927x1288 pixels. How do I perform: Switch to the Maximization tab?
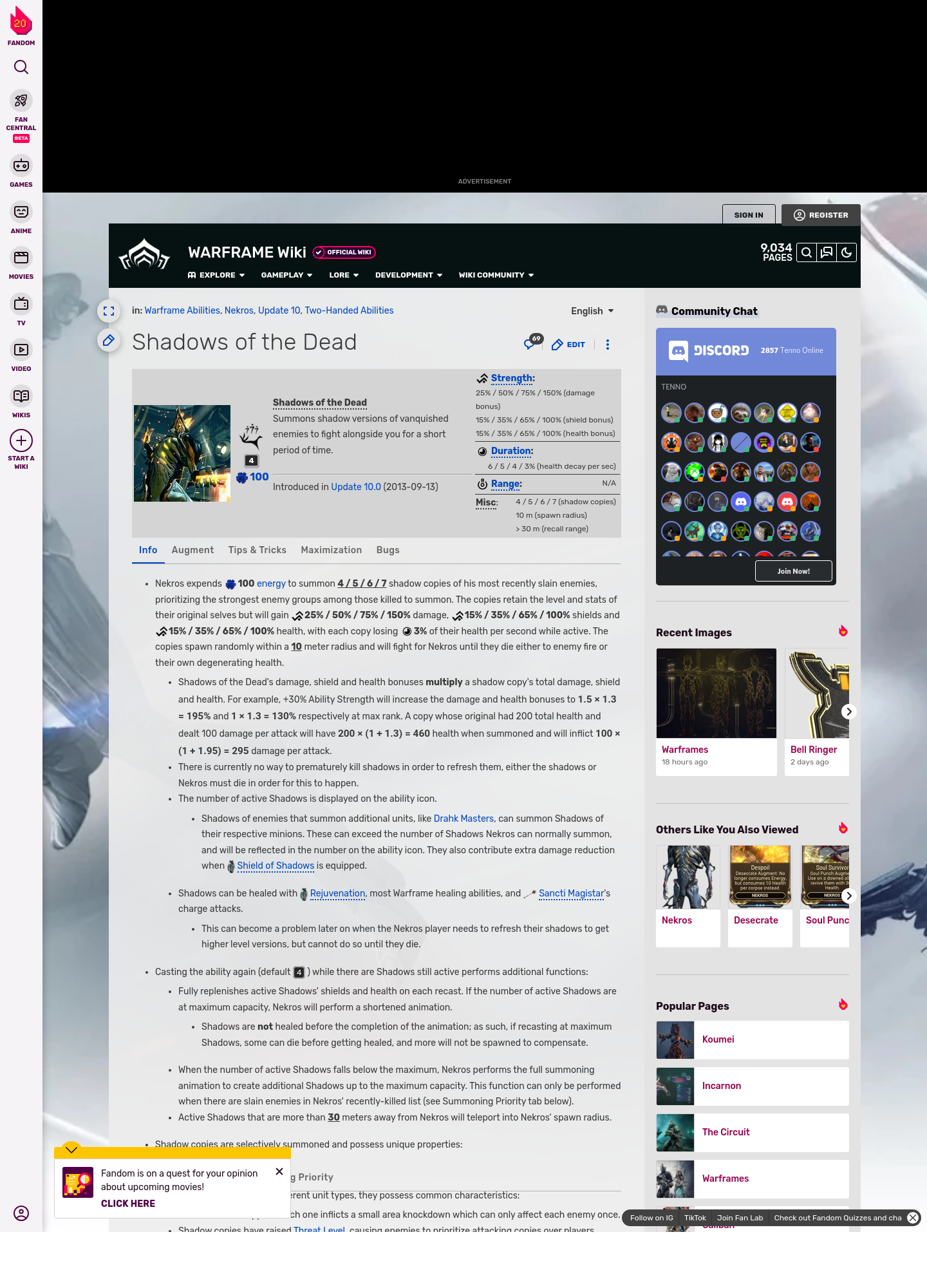tap(332, 550)
